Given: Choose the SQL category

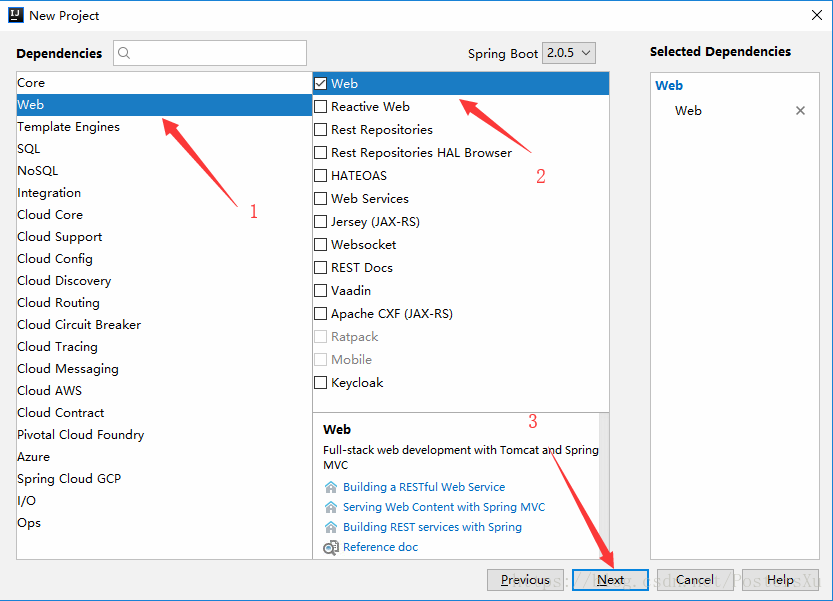Looking at the screenshot, I should coord(164,149).
